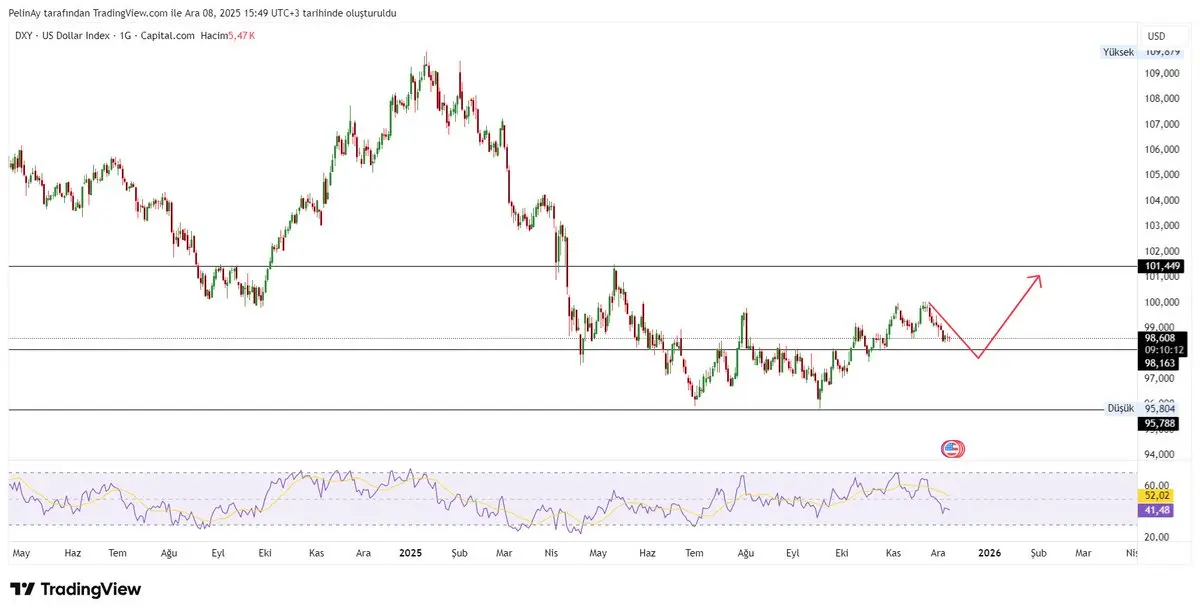Viewport: 1200px width, 614px height.
Task: Open the TradingView logo link
Action: pos(75,590)
